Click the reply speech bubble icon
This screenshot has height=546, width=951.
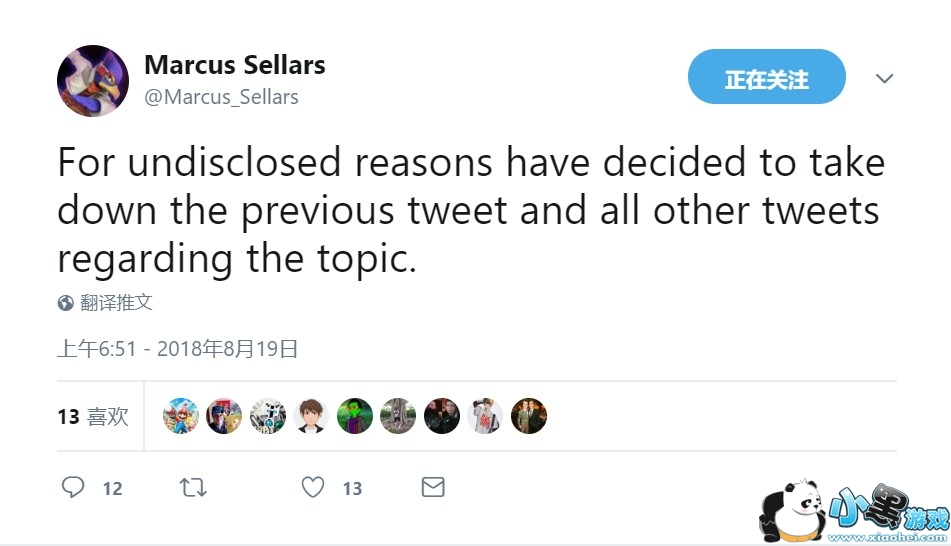coord(73,487)
